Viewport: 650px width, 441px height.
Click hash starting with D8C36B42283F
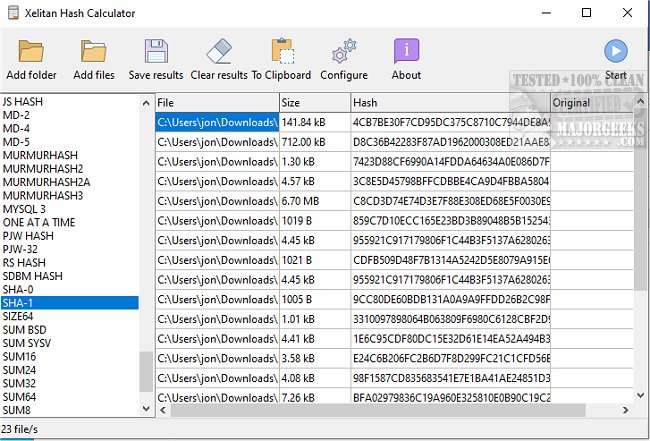(x=451, y=142)
